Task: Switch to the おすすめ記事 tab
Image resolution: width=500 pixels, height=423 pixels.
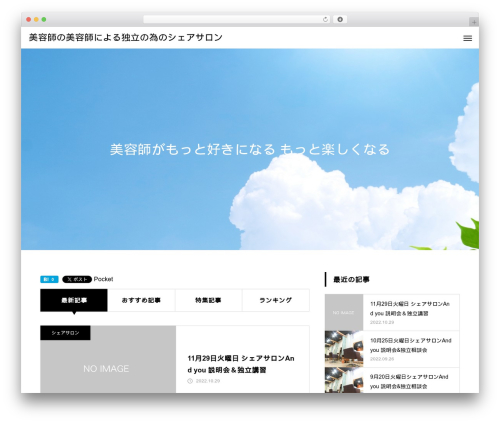Action: [141, 300]
